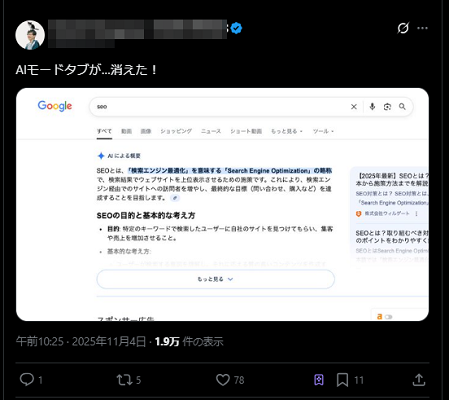Open the tweet author's profile avatar
This screenshot has height=400, width=449.
pyautogui.click(x=30, y=35)
